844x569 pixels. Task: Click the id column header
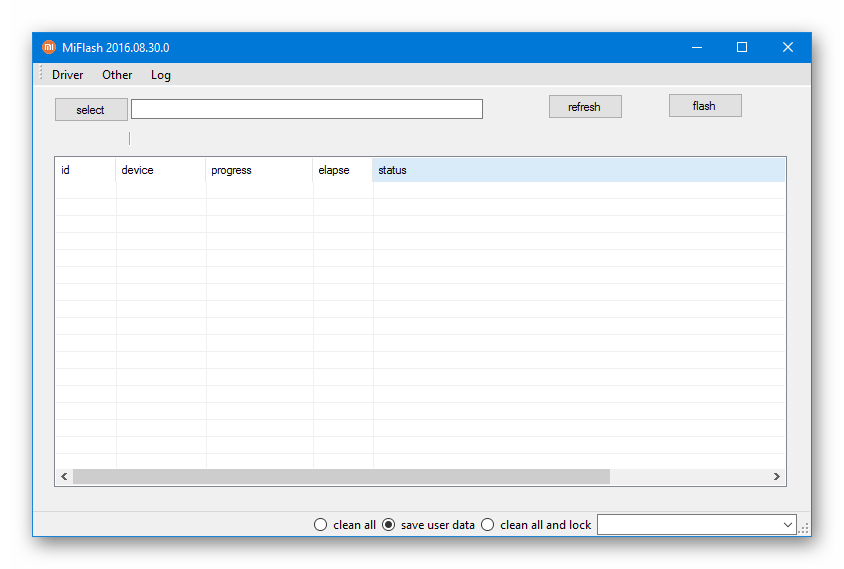(x=85, y=170)
